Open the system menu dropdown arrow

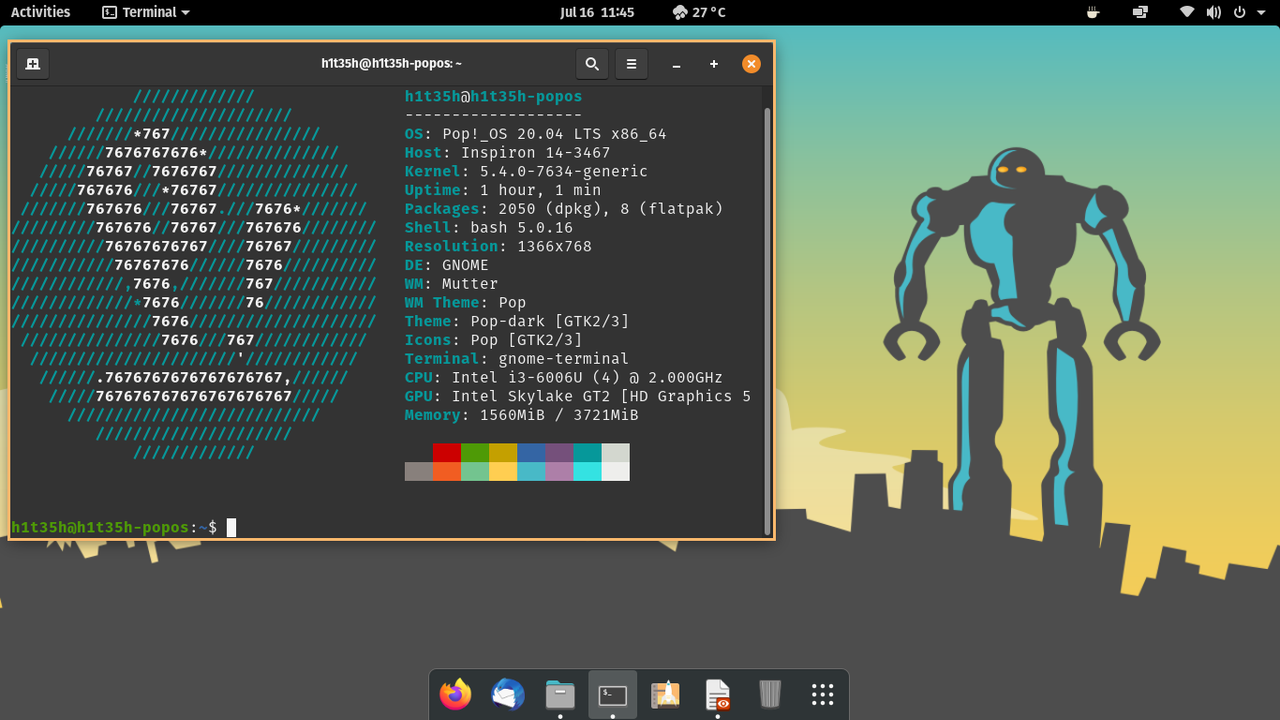tap(1261, 12)
